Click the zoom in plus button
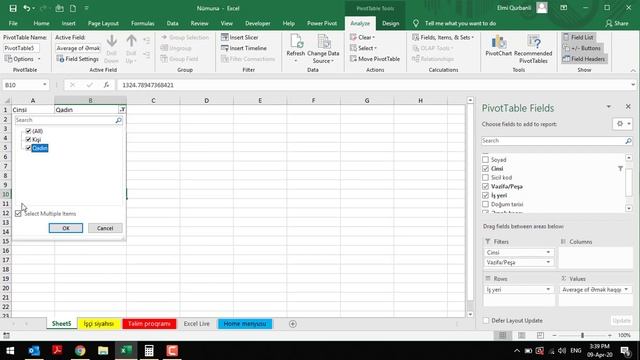Image resolution: width=640 pixels, height=360 pixels. click(x=609, y=335)
